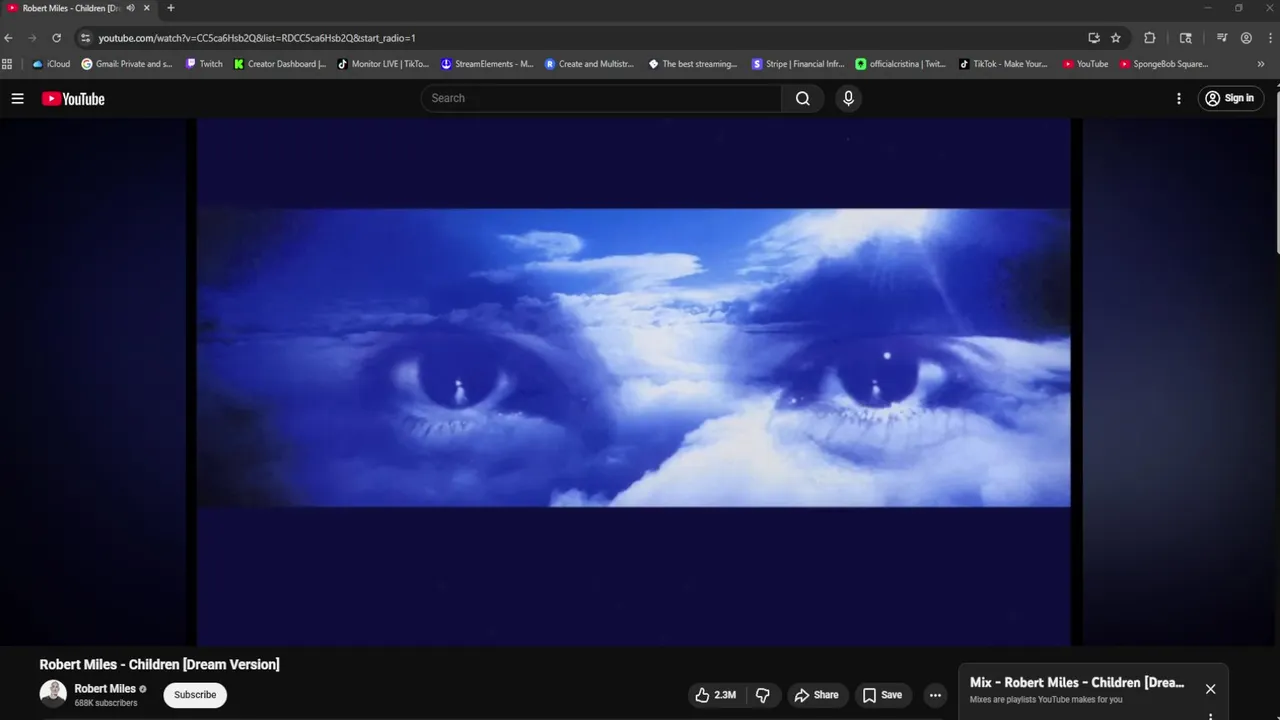Open the YouTube bookmark
The width and height of the screenshot is (1280, 720).
1086,64
